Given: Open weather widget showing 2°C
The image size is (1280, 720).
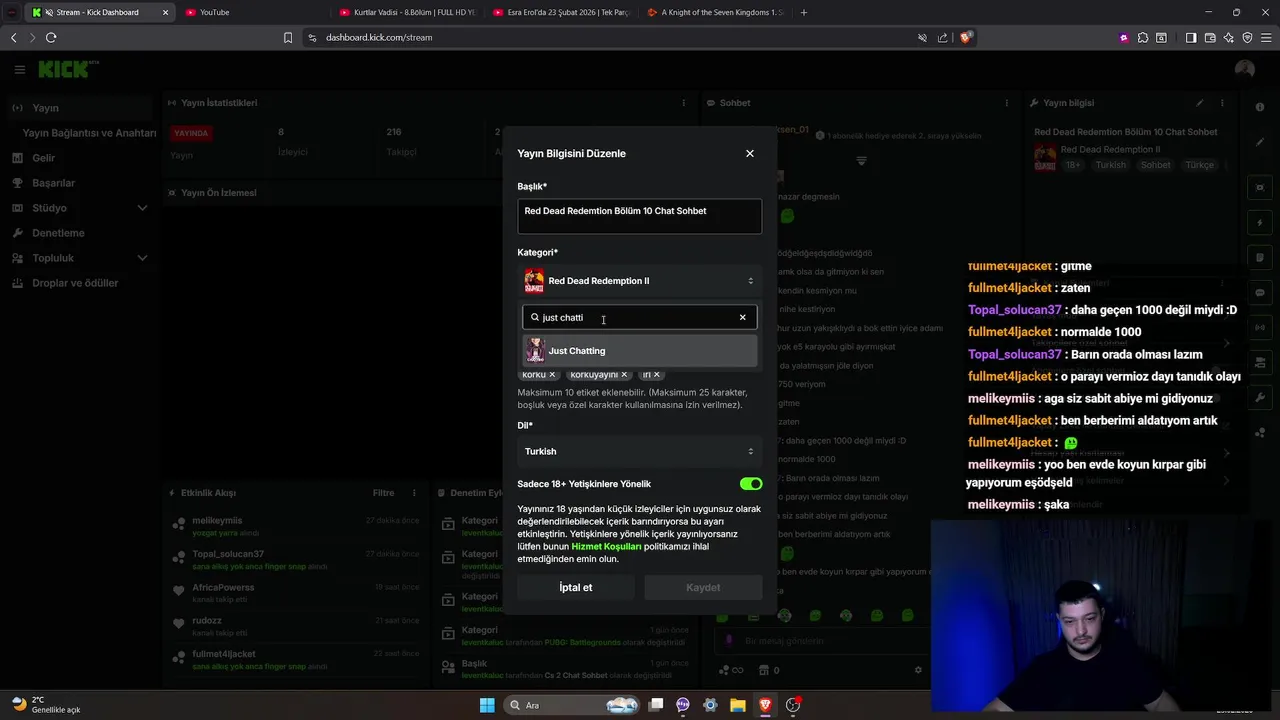Looking at the screenshot, I should (x=46, y=705).
